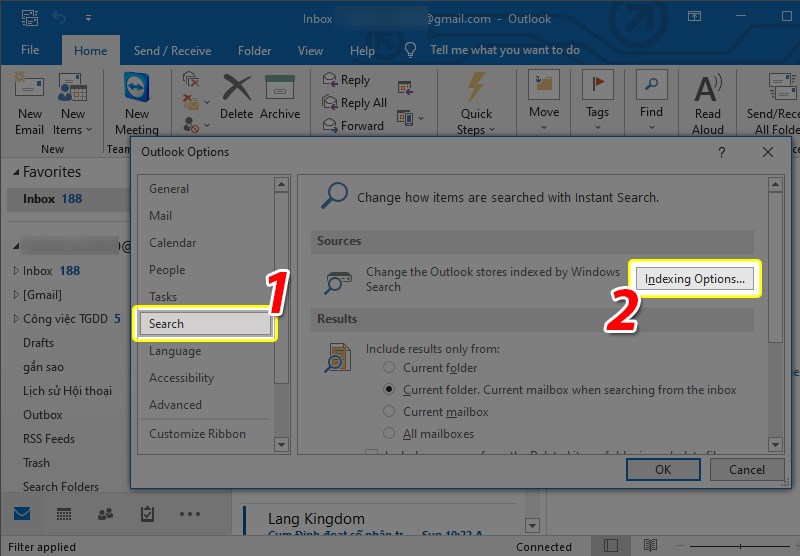This screenshot has height=556, width=800.
Task: Click the Reply button in ribbon
Action: pos(346,80)
